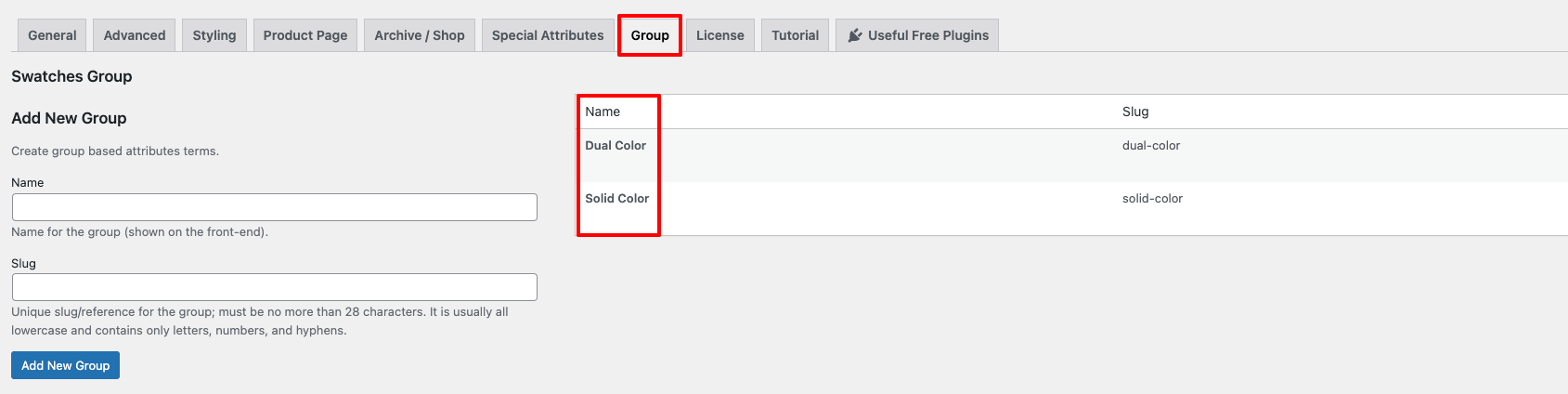
Task: Focus the group Name input field
Action: click(x=275, y=207)
